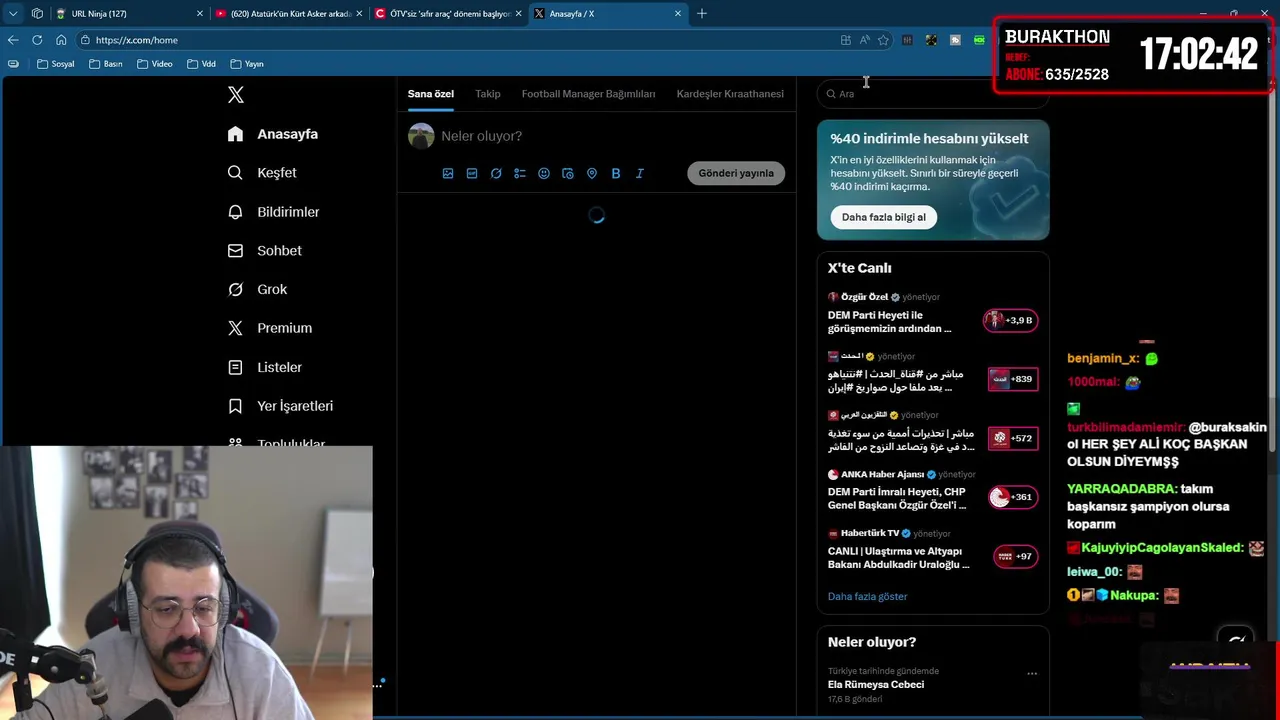Image resolution: width=1280 pixels, height=720 pixels.
Task: Open Grok from the sidebar
Action: coord(258,289)
